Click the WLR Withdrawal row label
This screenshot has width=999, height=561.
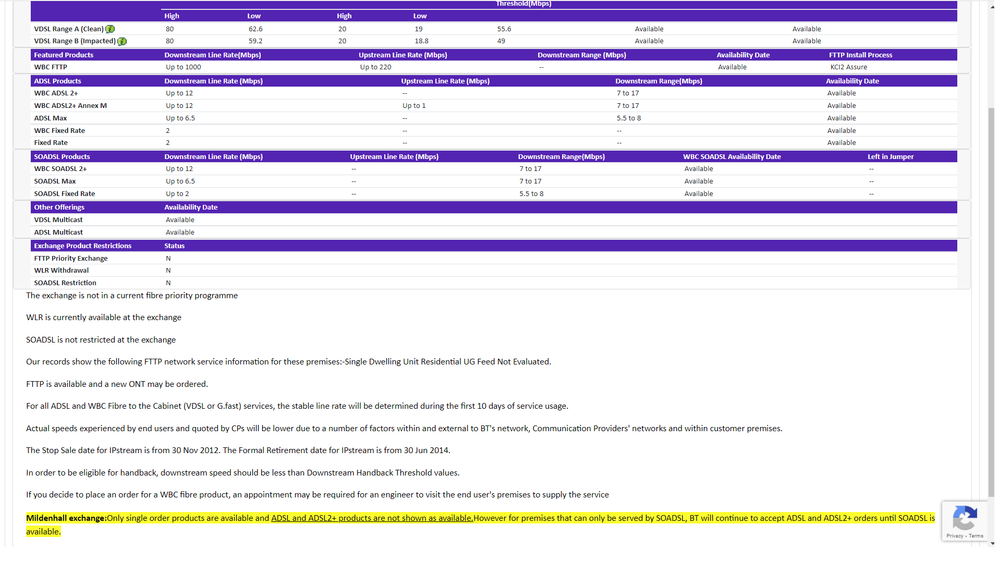pyautogui.click(x=61, y=270)
